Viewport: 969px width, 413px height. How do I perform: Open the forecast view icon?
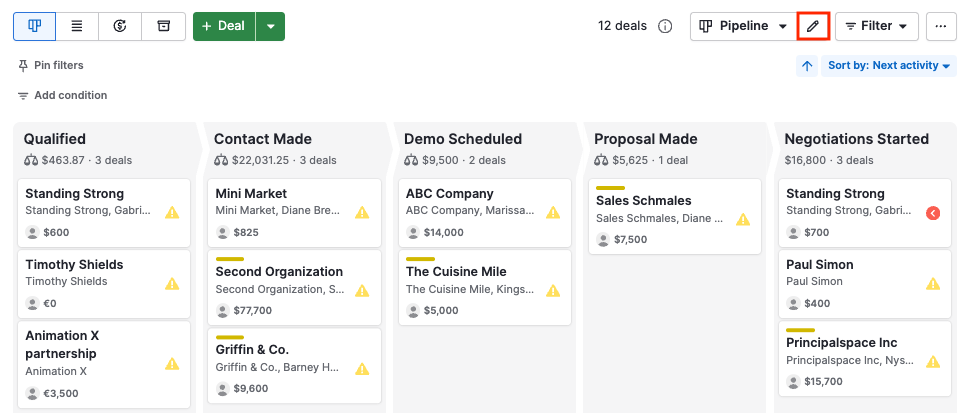tap(120, 26)
